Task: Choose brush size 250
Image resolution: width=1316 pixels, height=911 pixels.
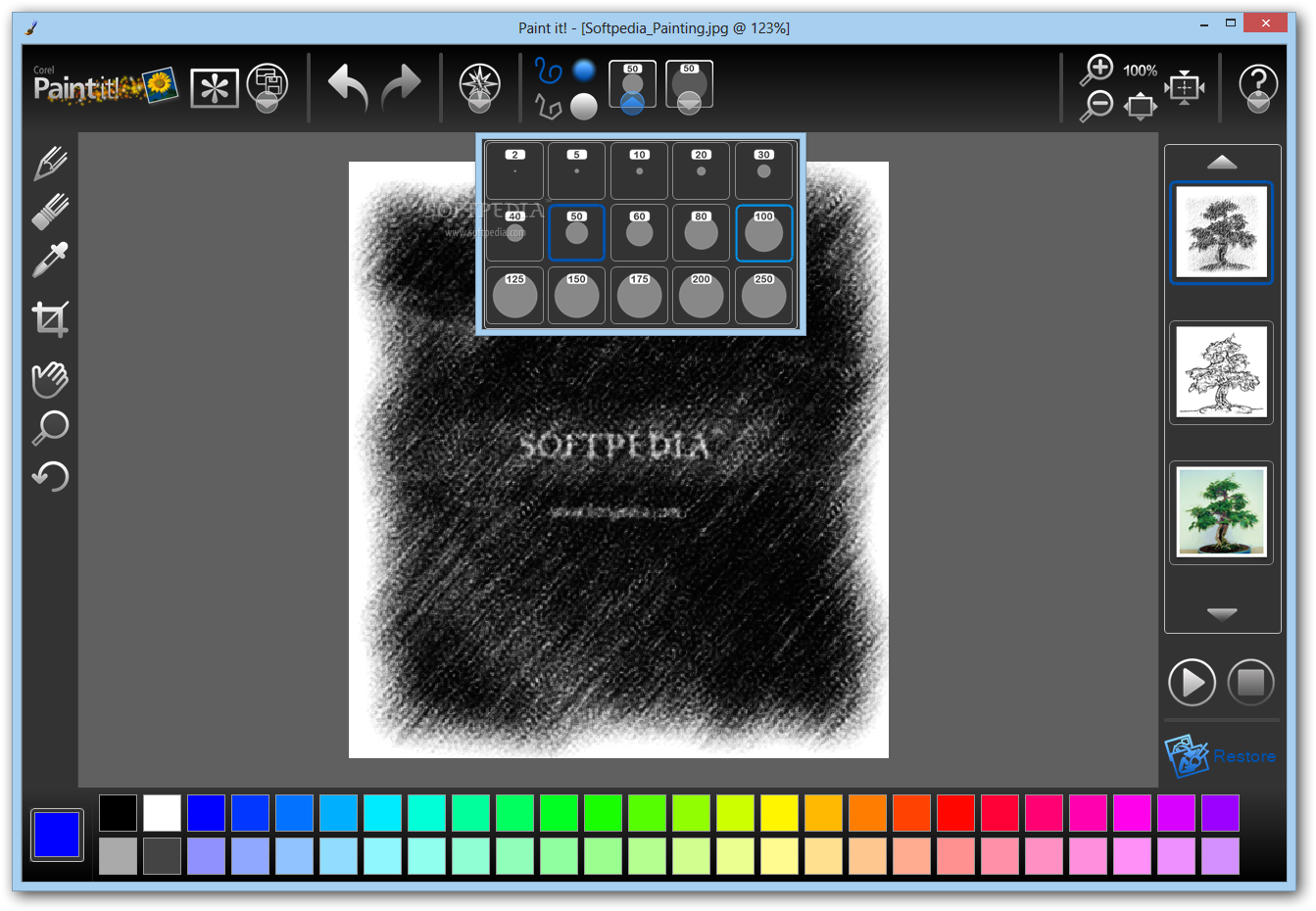Action: pos(763,295)
